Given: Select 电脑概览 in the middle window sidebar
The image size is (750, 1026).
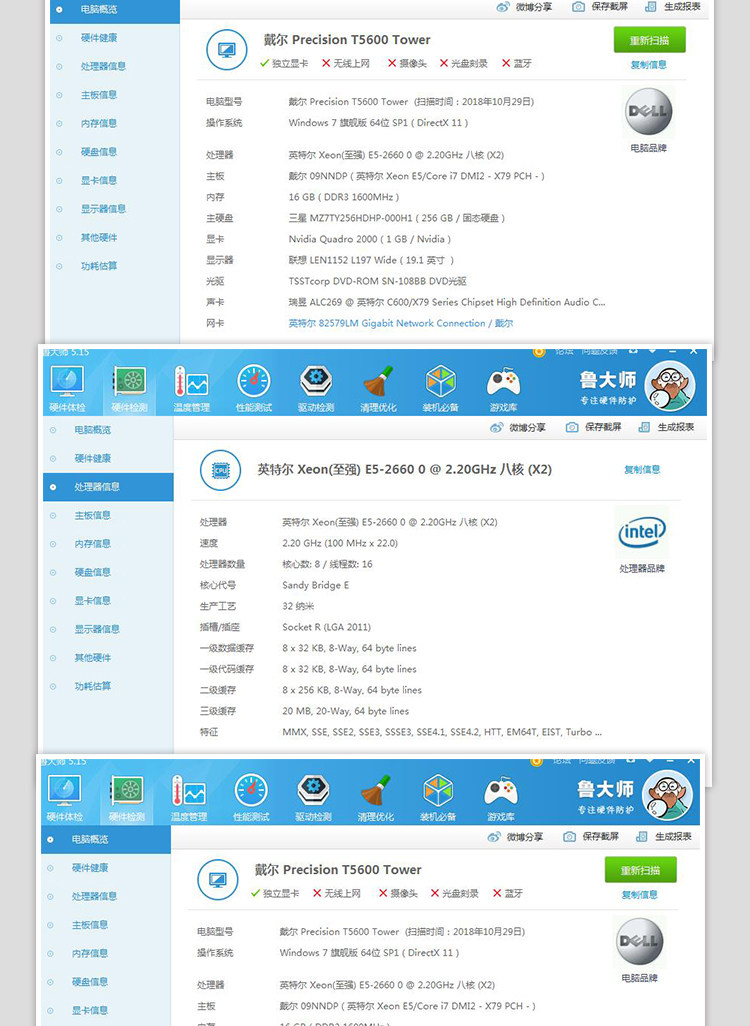Looking at the screenshot, I should tap(108, 430).
